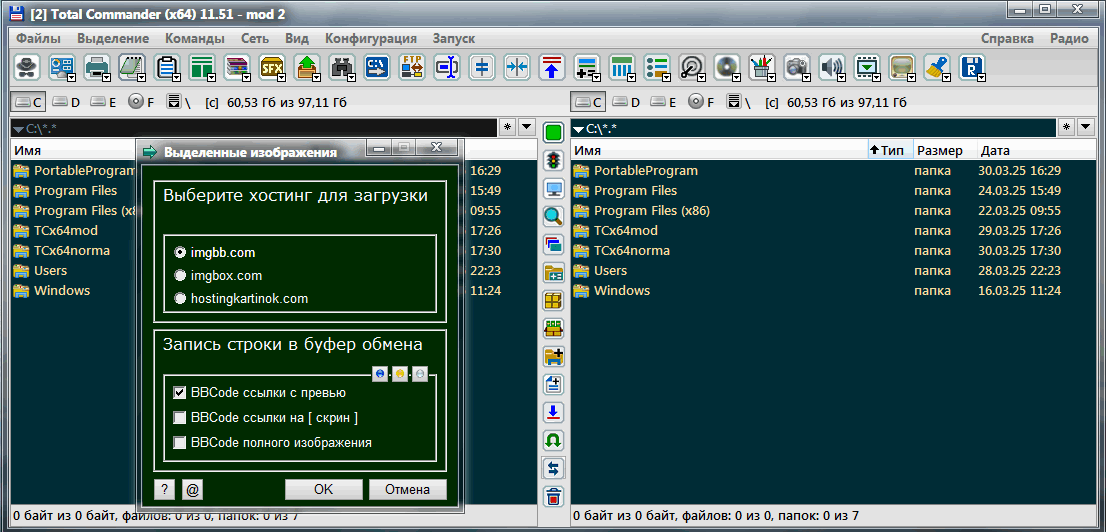
Task: Open the Справка menu
Action: tap(1007, 39)
